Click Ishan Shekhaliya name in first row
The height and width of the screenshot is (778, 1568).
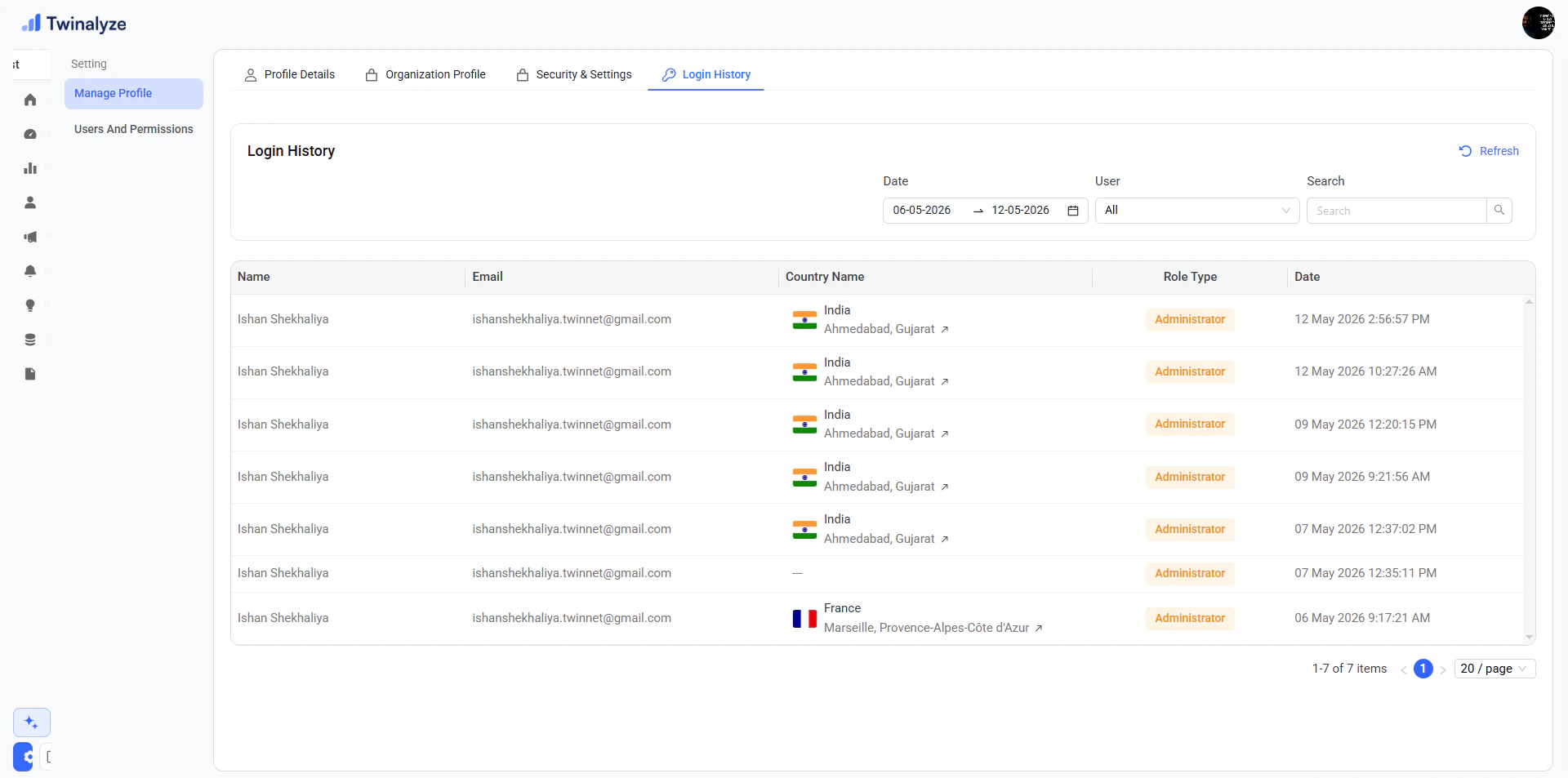(x=283, y=320)
